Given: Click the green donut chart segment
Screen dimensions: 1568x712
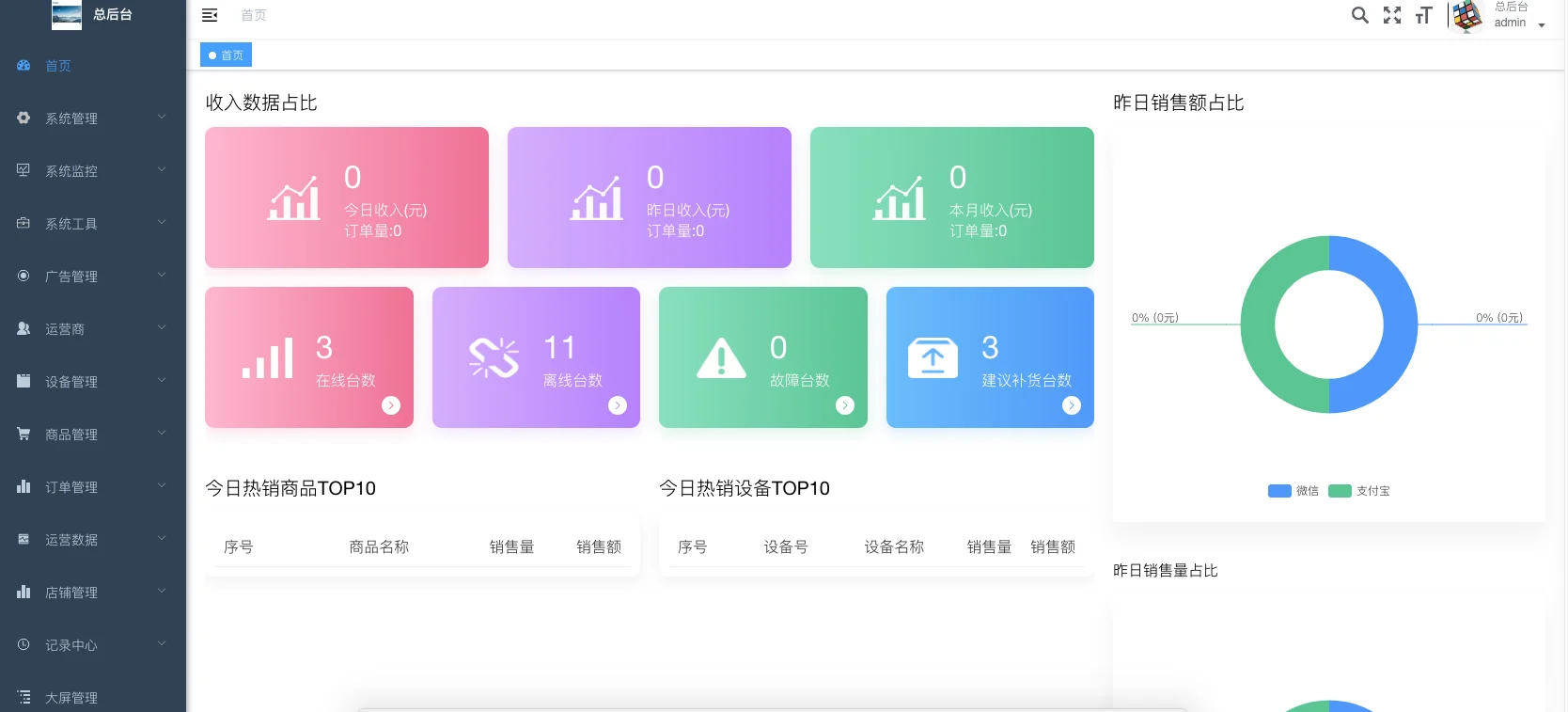Looking at the screenshot, I should (1259, 324).
